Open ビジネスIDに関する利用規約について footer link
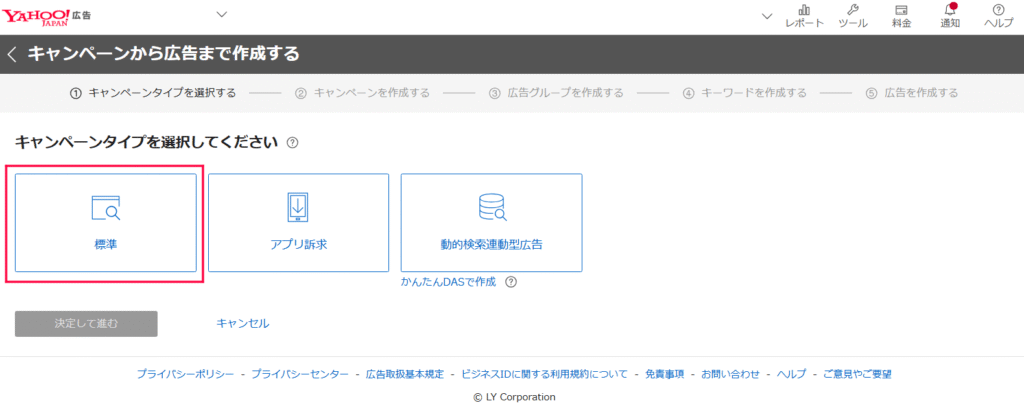 pos(545,374)
